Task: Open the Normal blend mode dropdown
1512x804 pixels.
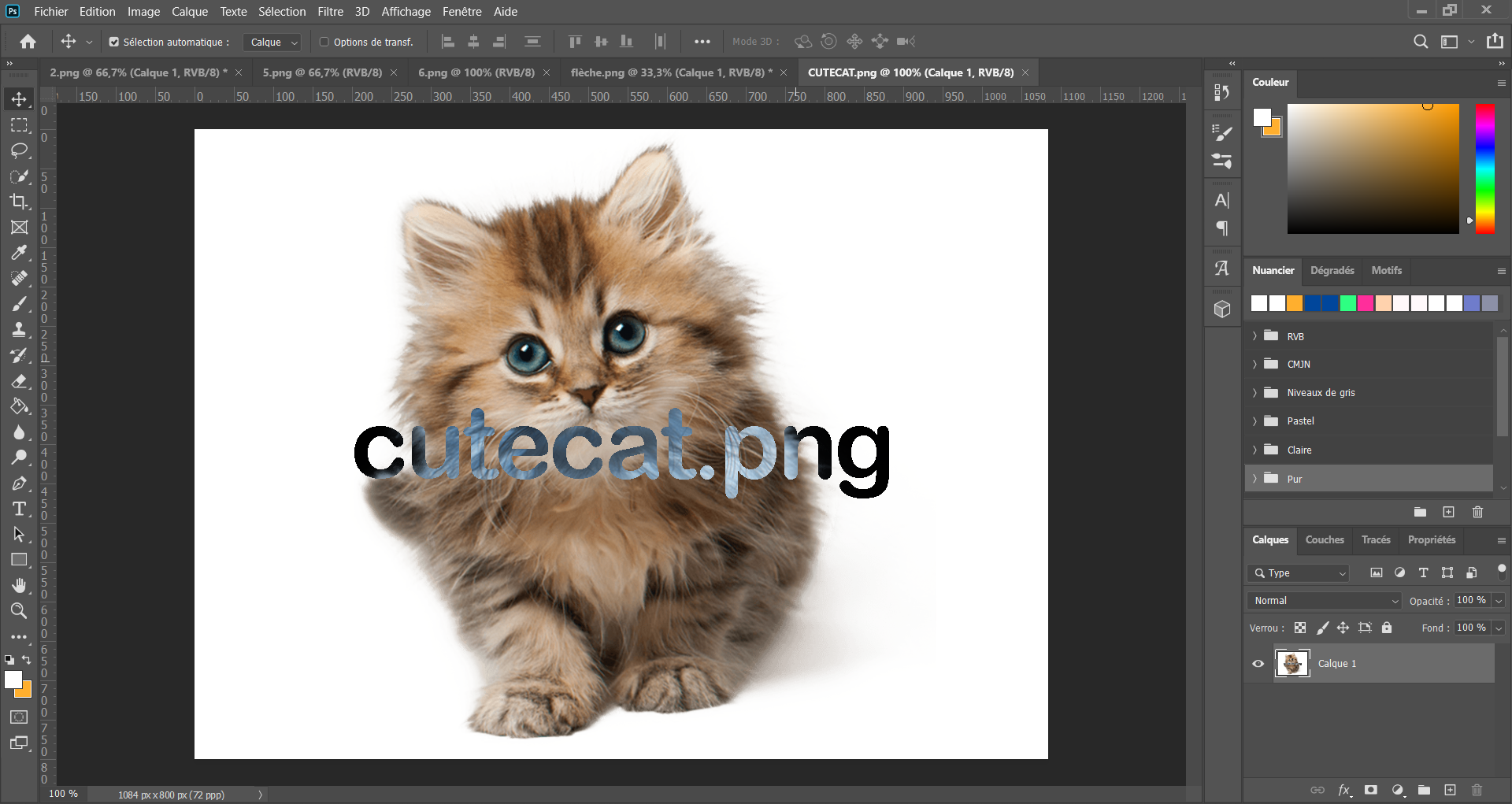Action: point(1325,601)
